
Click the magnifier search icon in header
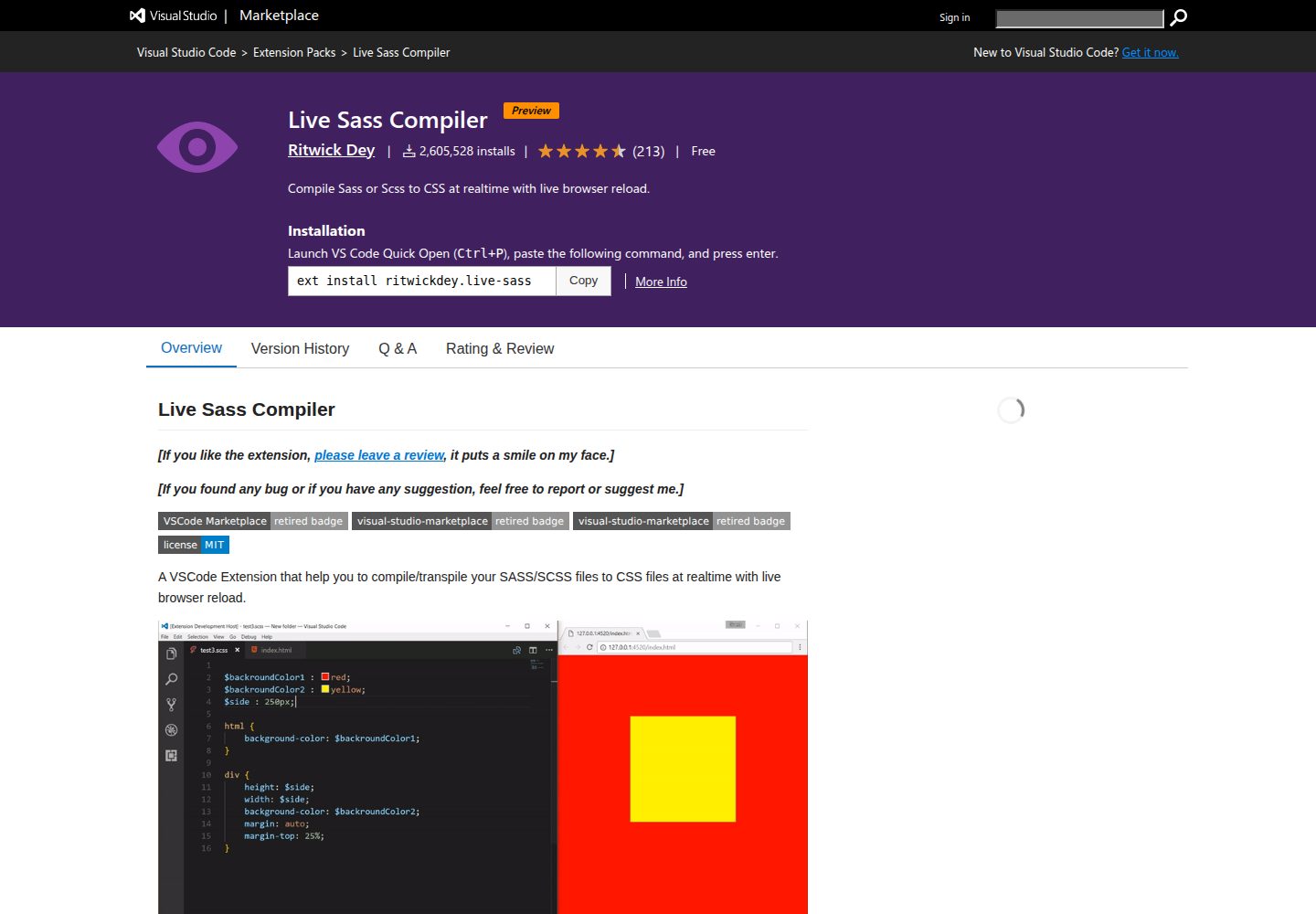click(x=1179, y=17)
